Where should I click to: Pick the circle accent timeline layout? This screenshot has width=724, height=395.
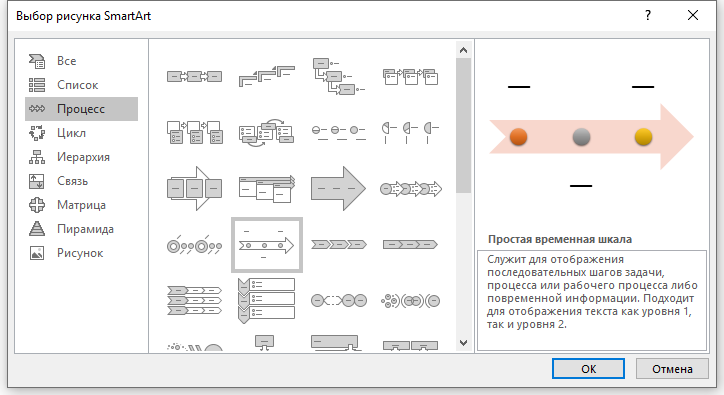(x=194, y=246)
